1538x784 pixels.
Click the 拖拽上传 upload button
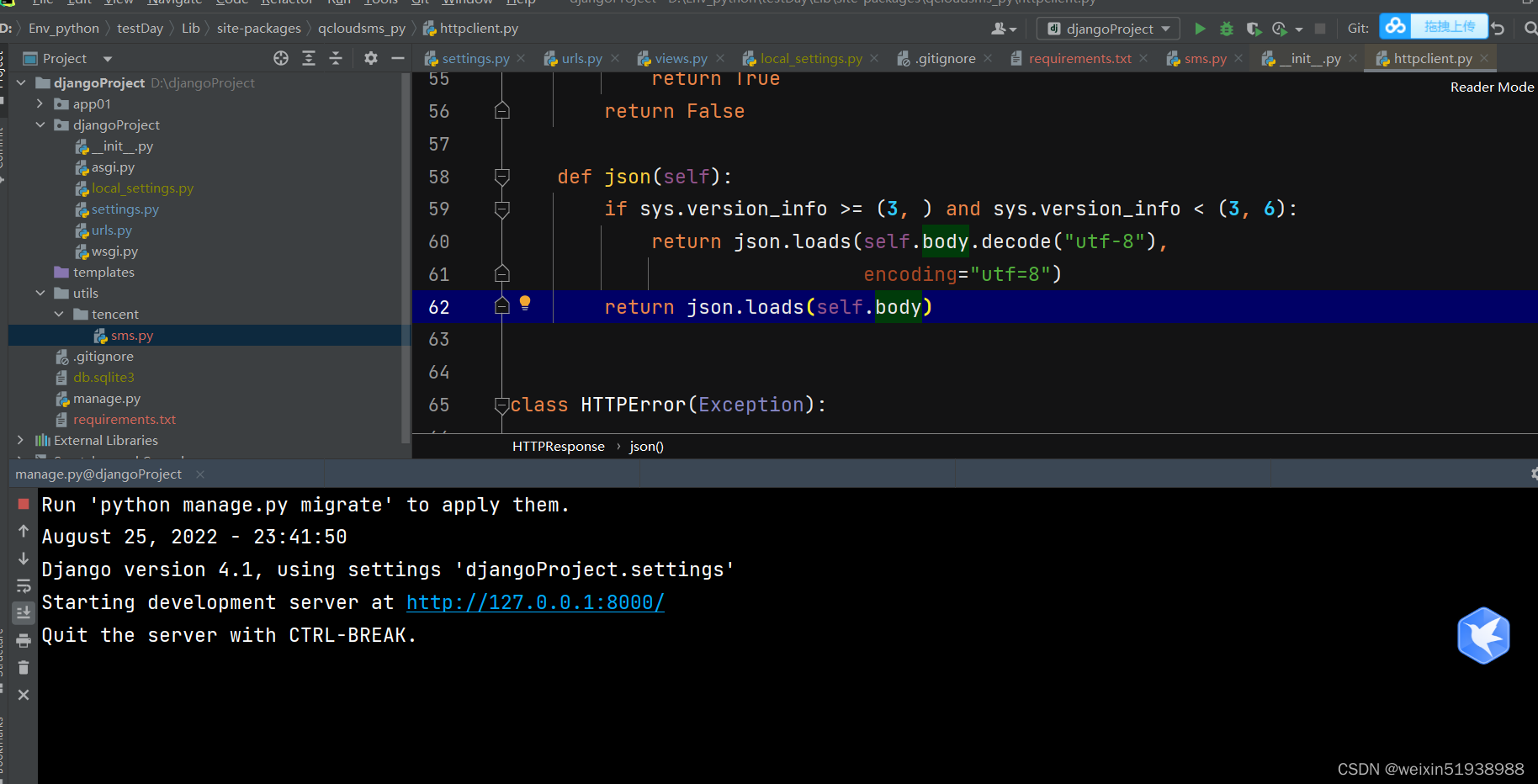[x=1449, y=26]
